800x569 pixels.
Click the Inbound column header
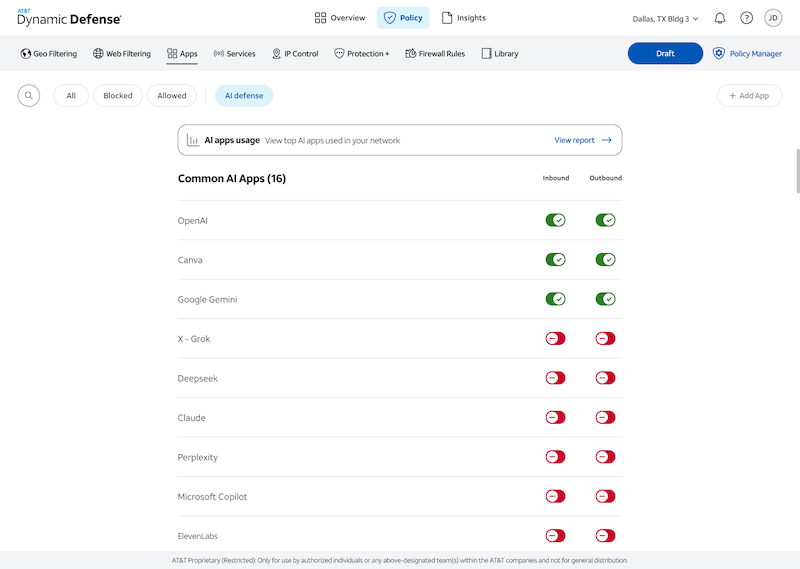(x=556, y=178)
